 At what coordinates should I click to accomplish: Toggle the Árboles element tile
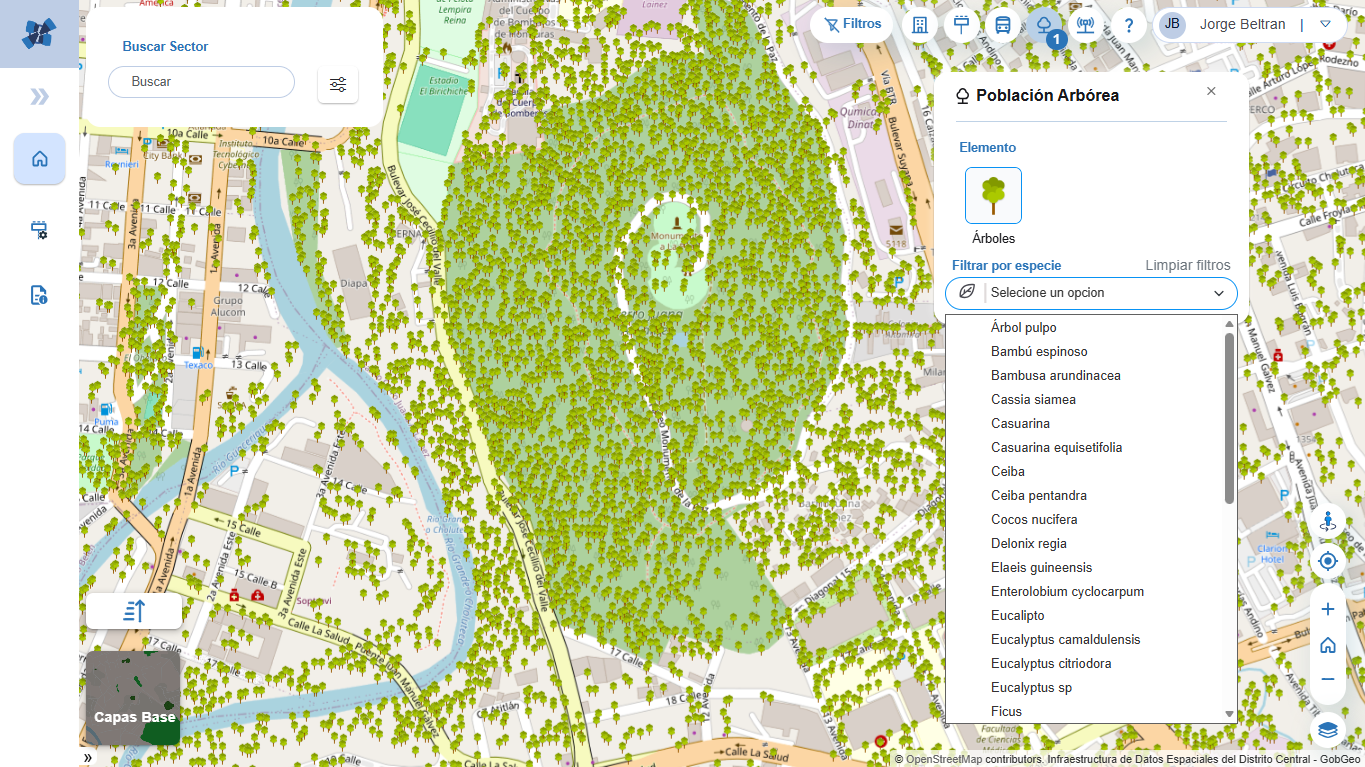[x=993, y=195]
